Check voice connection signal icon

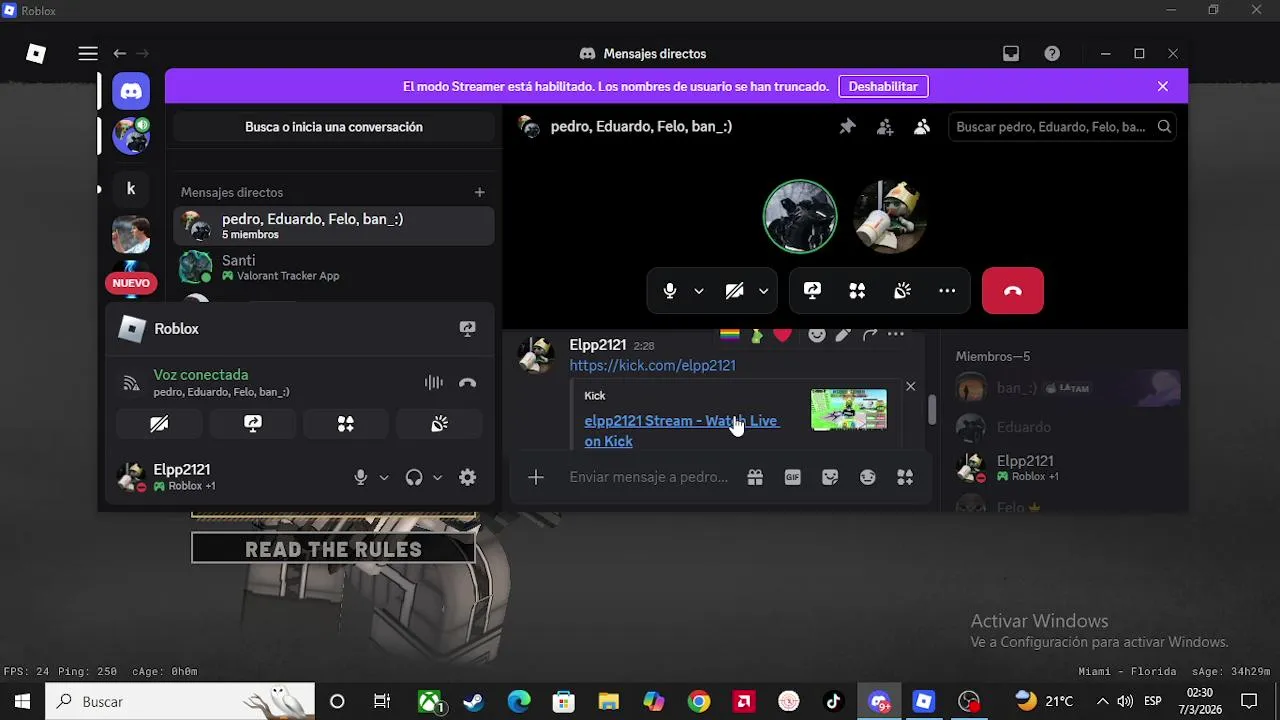130,383
